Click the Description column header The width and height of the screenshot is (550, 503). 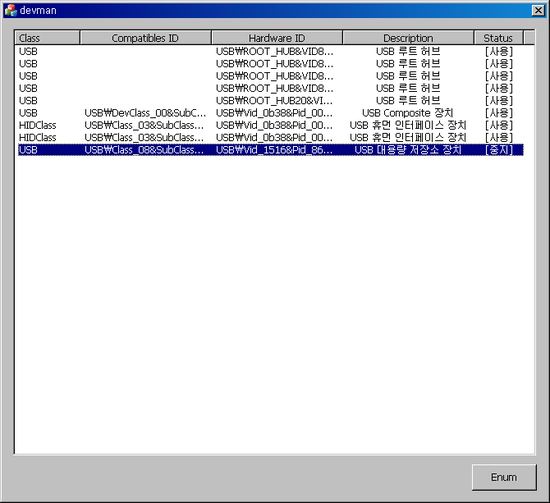[408, 38]
